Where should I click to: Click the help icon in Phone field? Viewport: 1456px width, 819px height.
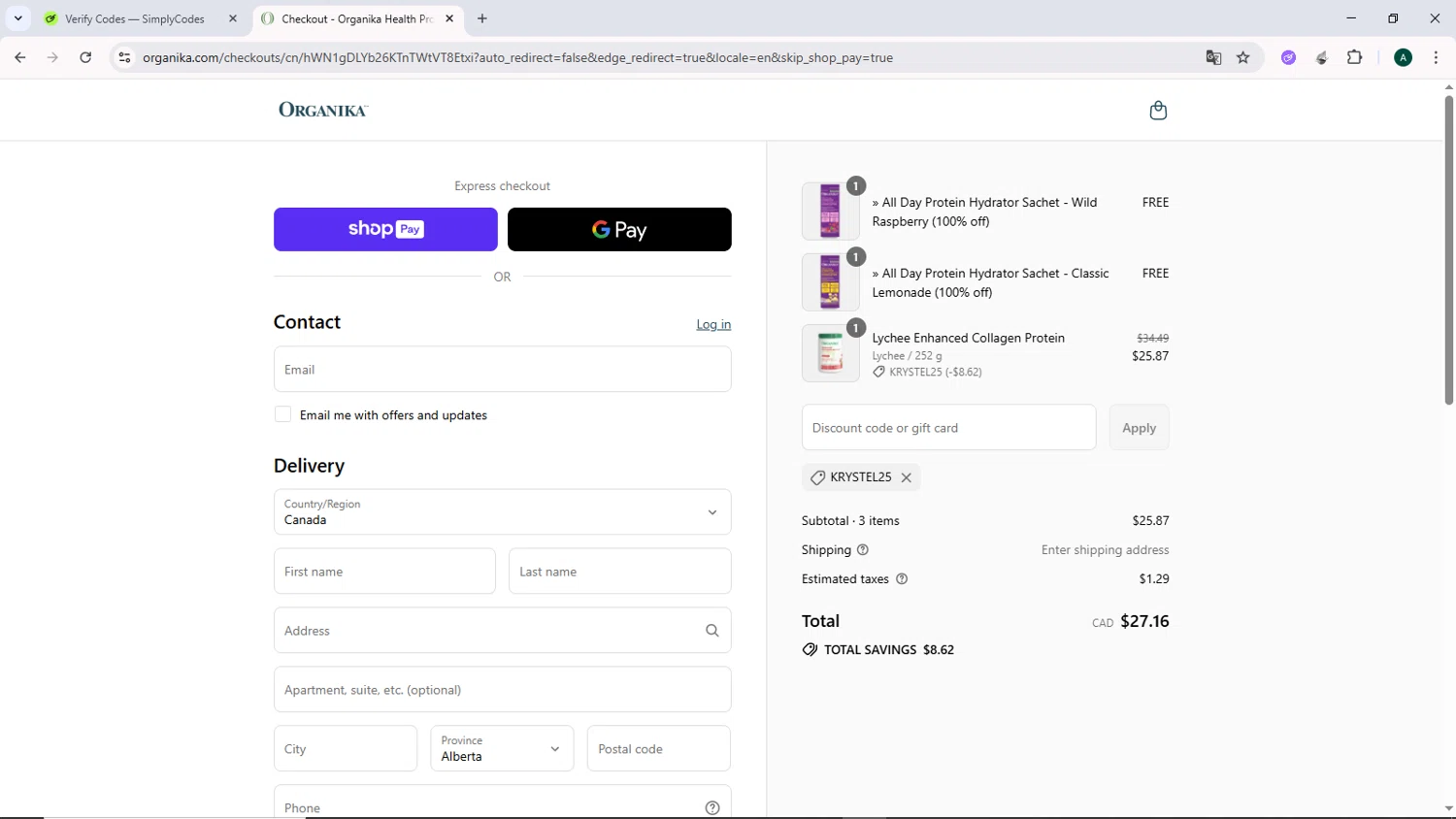click(x=712, y=808)
